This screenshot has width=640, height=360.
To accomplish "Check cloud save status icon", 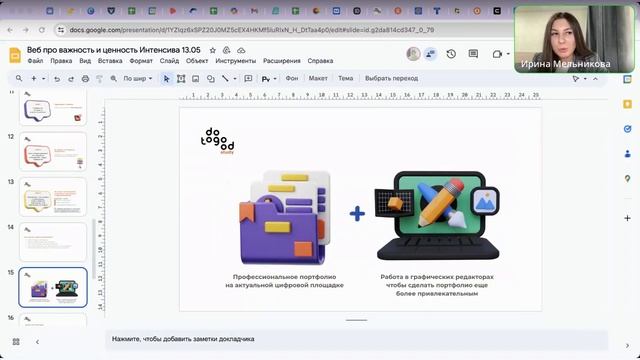I will pyautogui.click(x=241, y=50).
